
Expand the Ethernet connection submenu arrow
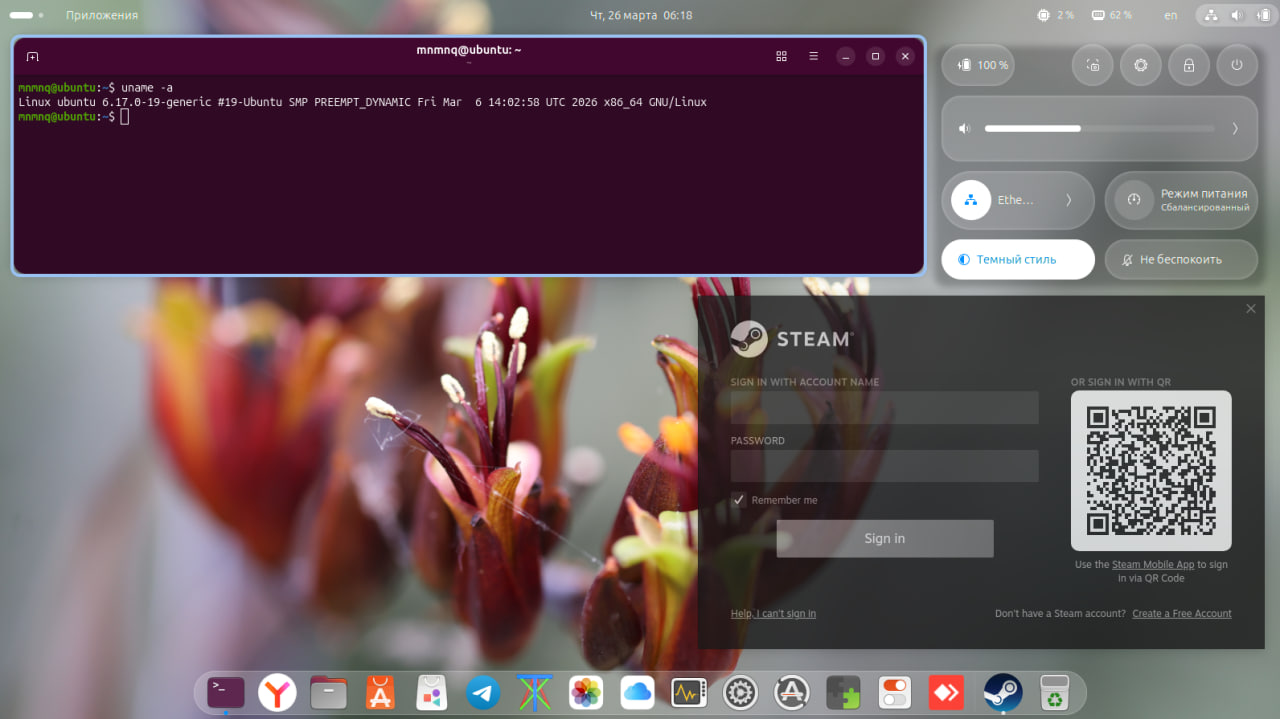pos(1068,200)
